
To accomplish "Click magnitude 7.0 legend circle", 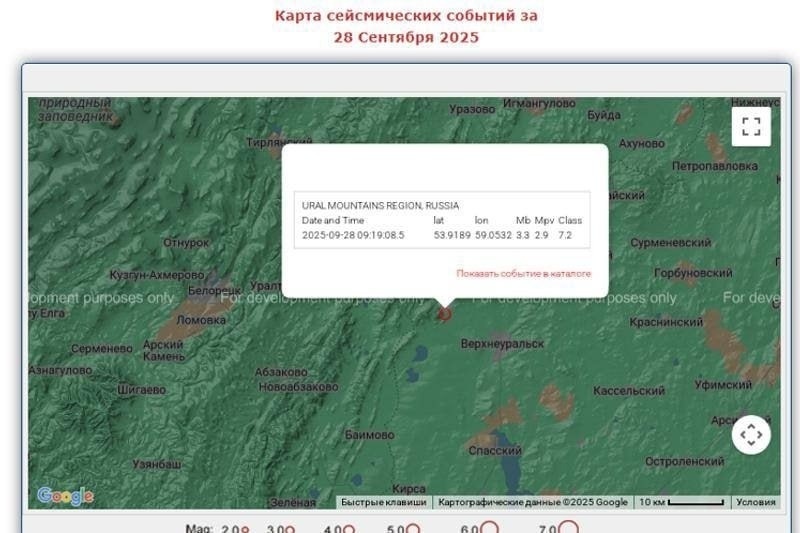I will click(568, 528).
